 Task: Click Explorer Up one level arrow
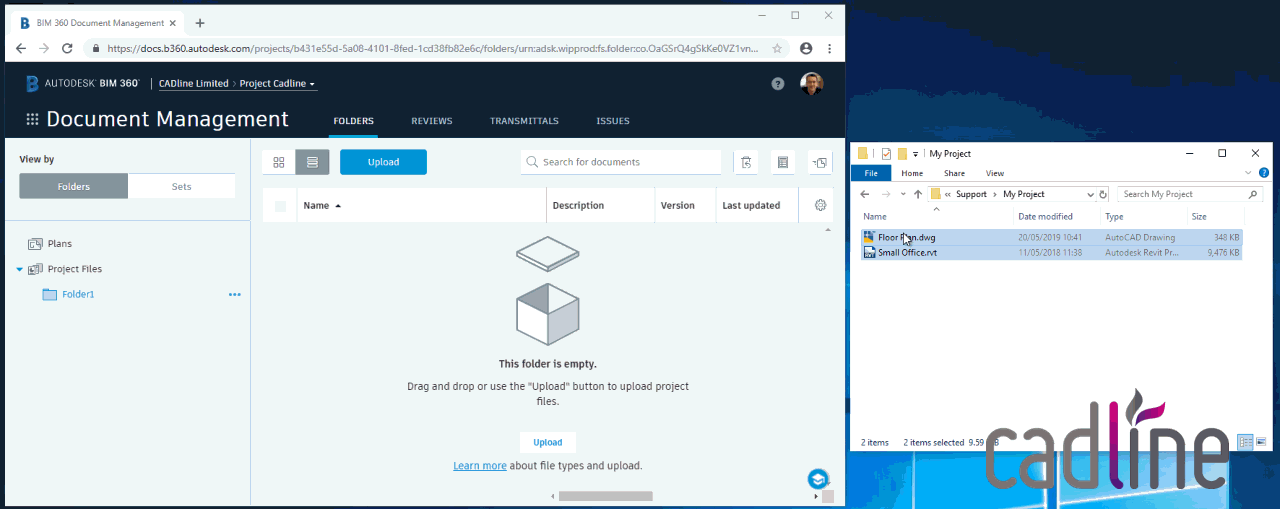(918, 194)
